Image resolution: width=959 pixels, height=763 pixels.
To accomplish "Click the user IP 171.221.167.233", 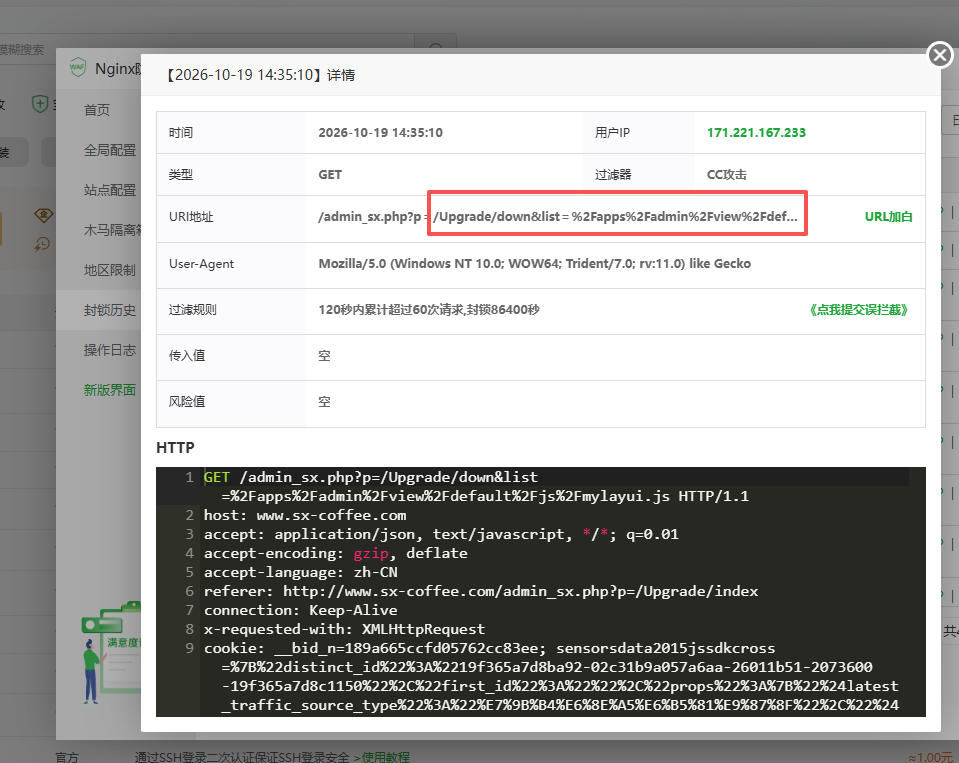I will click(757, 133).
